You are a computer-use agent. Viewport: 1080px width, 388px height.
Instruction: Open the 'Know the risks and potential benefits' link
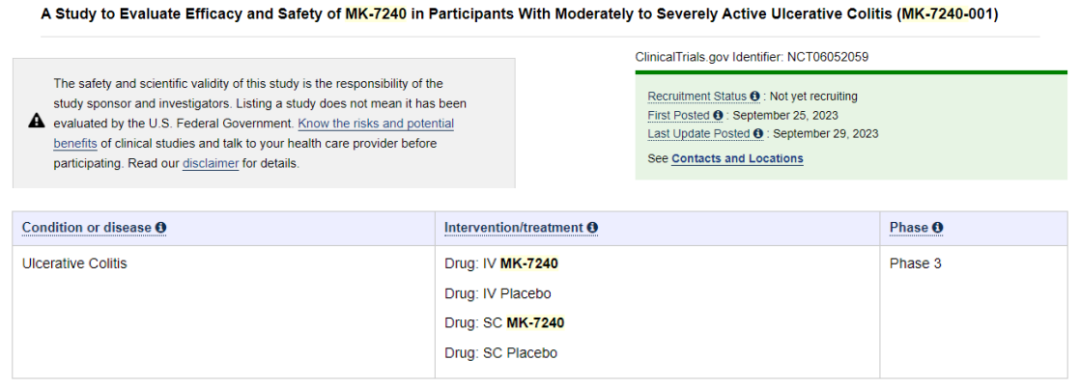pos(253,134)
